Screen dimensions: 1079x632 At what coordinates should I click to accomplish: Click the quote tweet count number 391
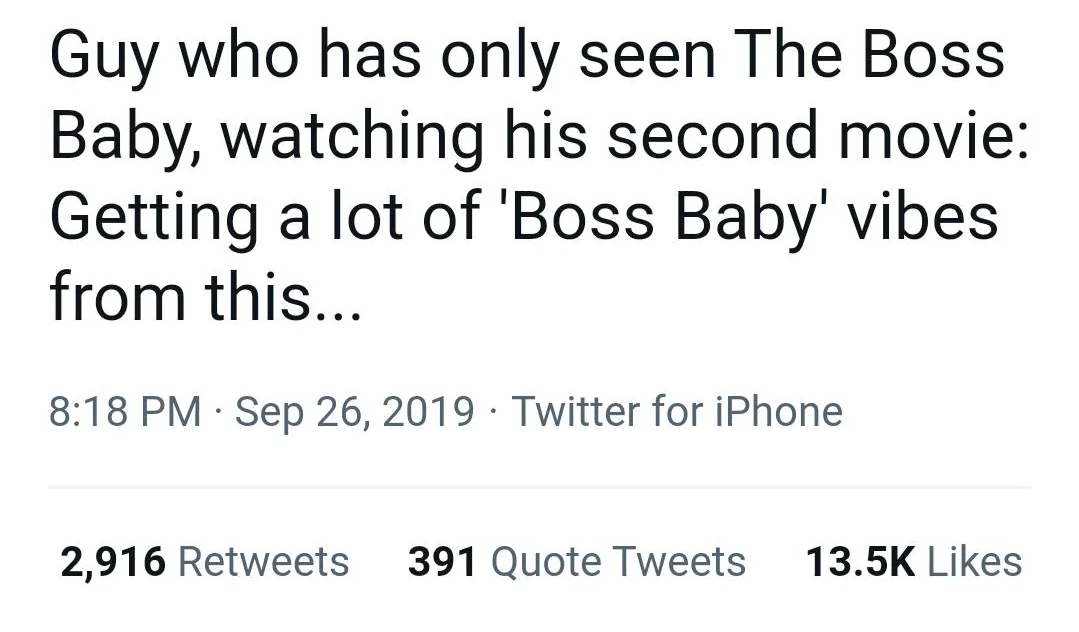[442, 560]
